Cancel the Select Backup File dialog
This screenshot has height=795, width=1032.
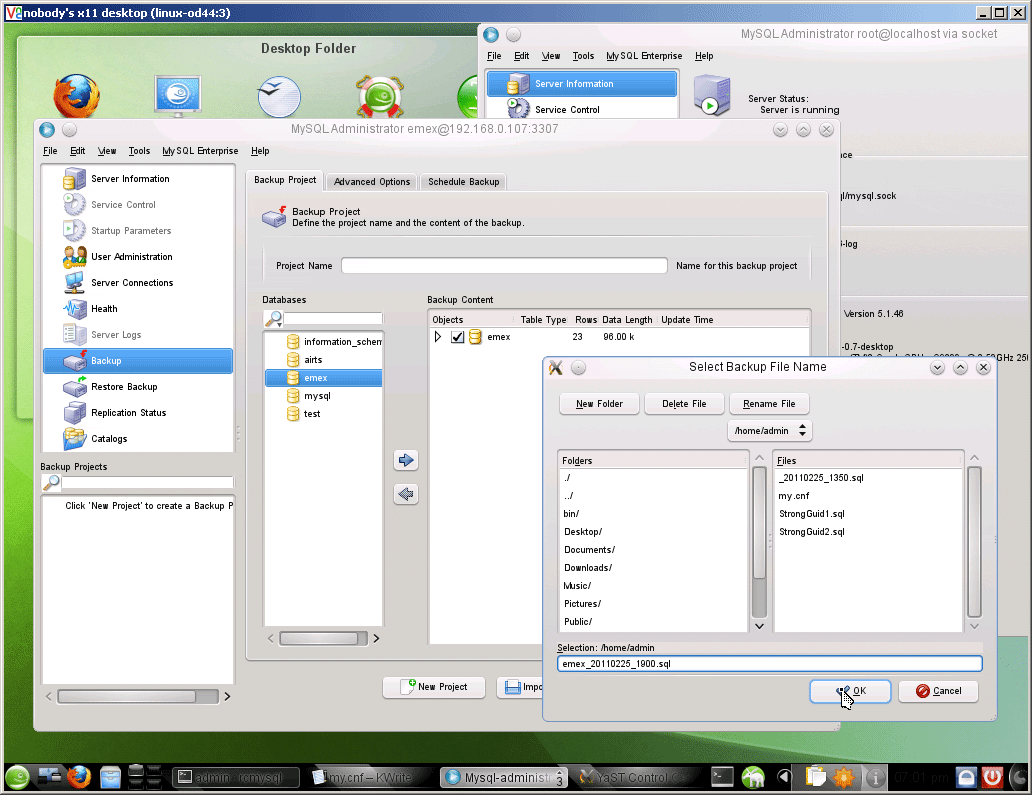tap(938, 691)
